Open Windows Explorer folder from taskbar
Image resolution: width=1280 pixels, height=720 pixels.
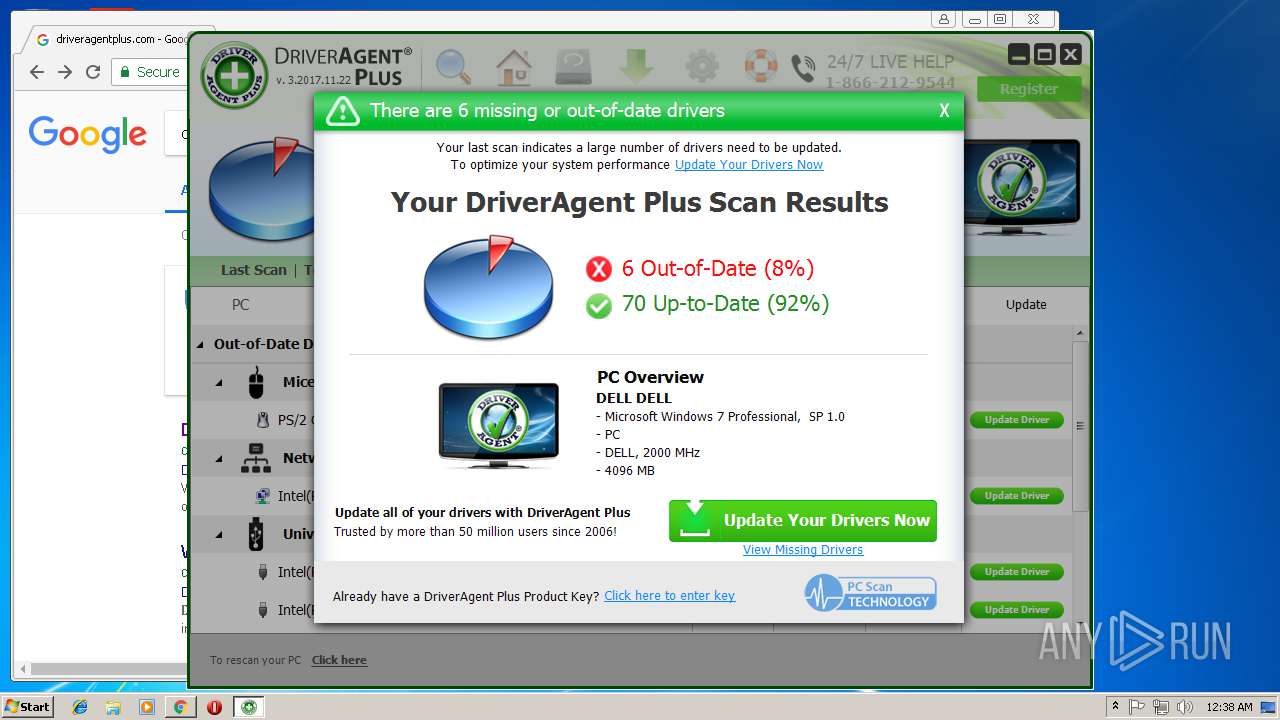tap(113, 707)
